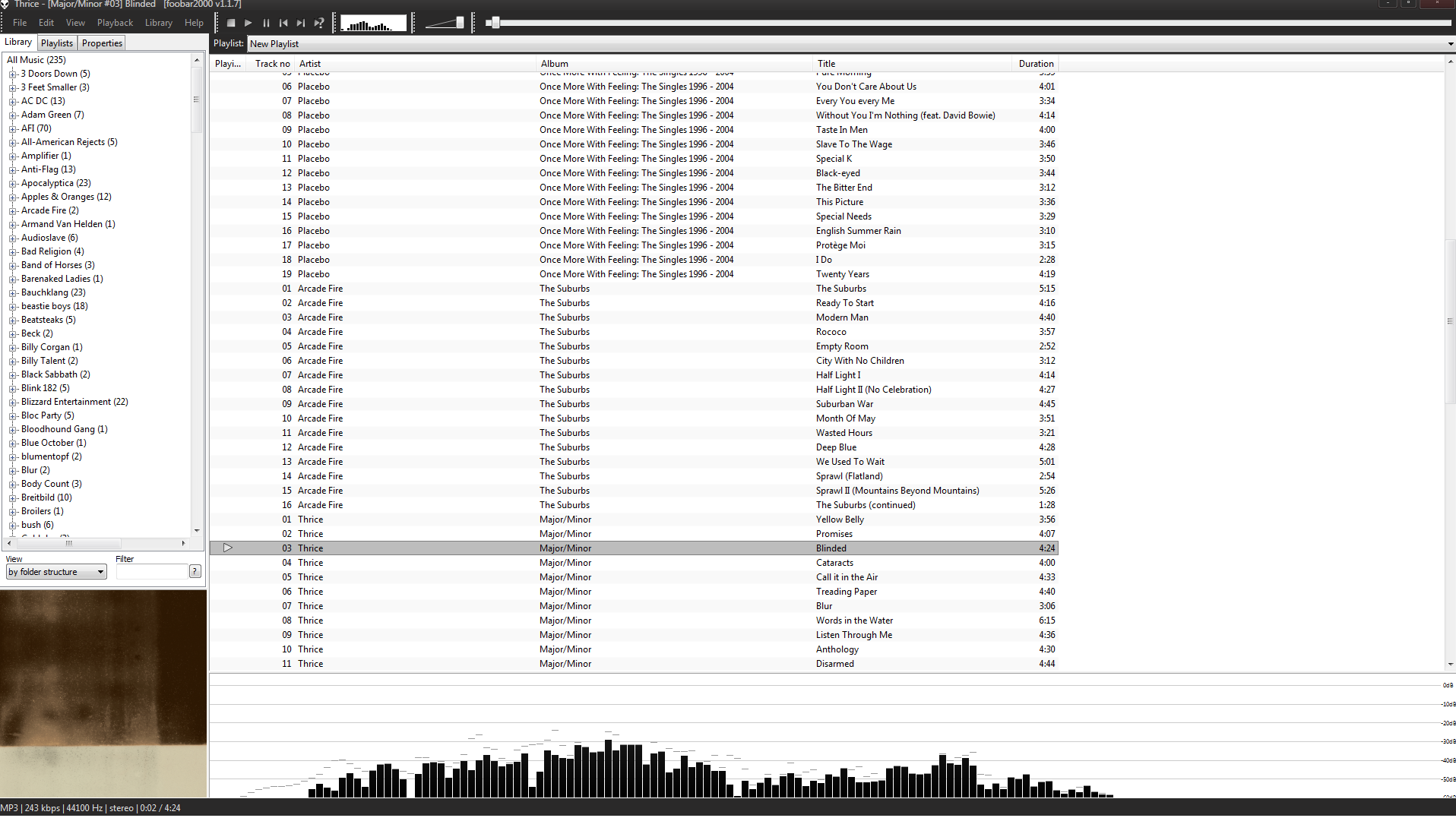This screenshot has height=818, width=1456.
Task: Open the File menu
Action: [20, 23]
